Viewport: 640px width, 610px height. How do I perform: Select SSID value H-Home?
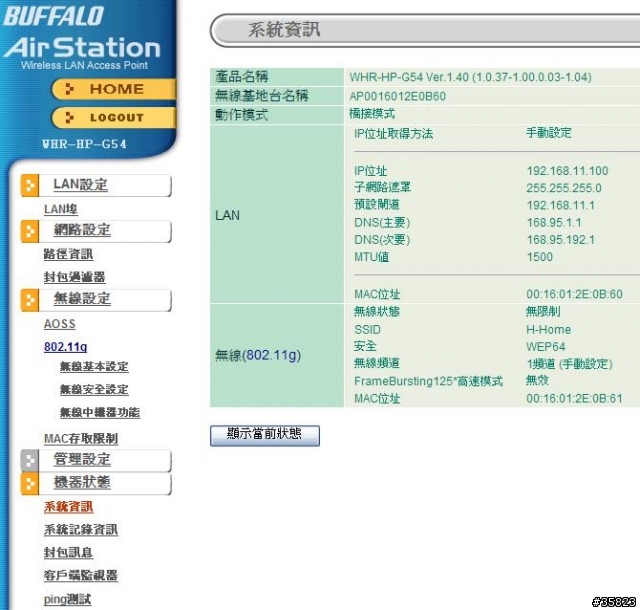pos(549,329)
